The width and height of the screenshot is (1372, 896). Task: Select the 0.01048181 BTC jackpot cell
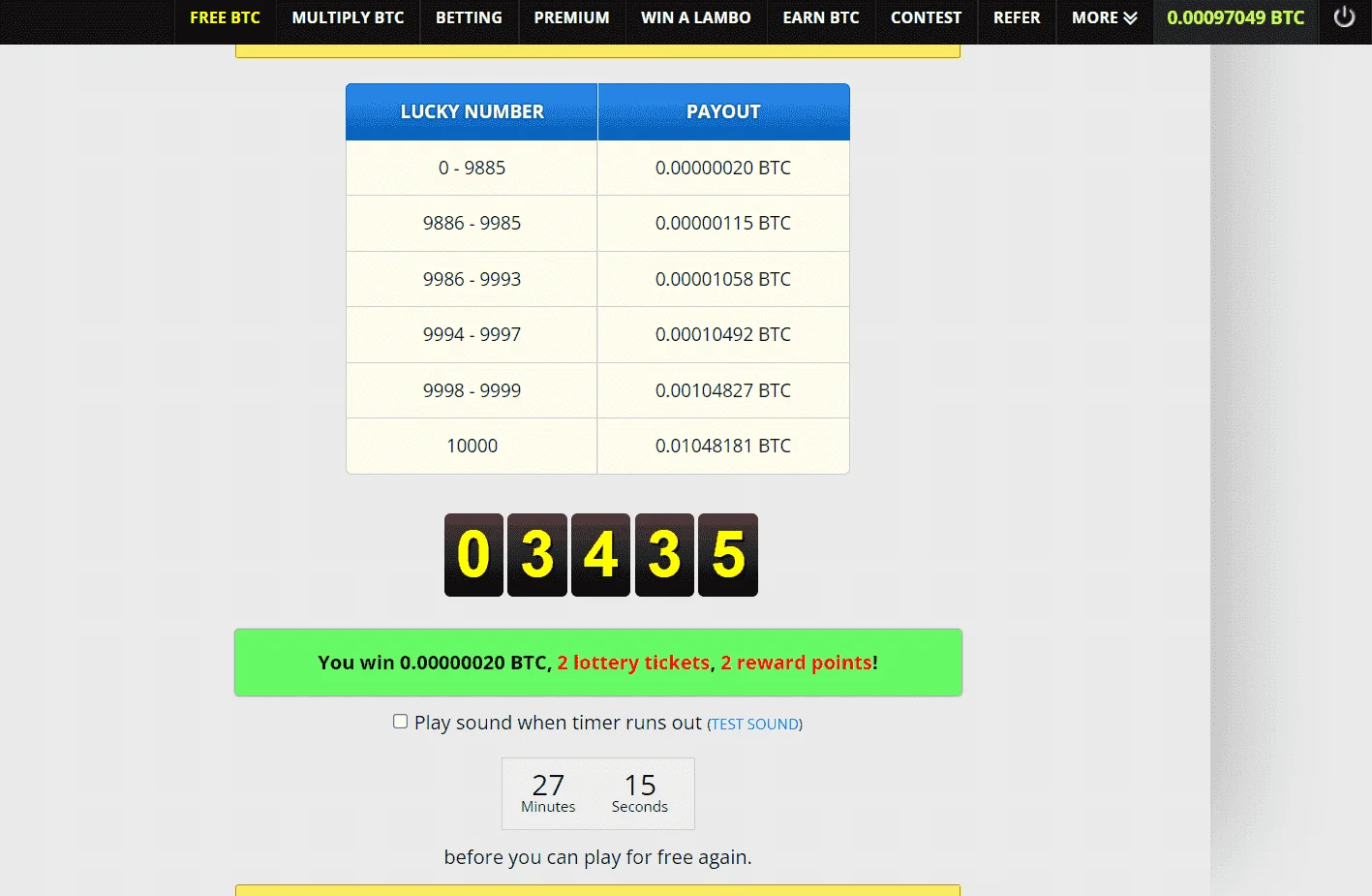tap(723, 447)
